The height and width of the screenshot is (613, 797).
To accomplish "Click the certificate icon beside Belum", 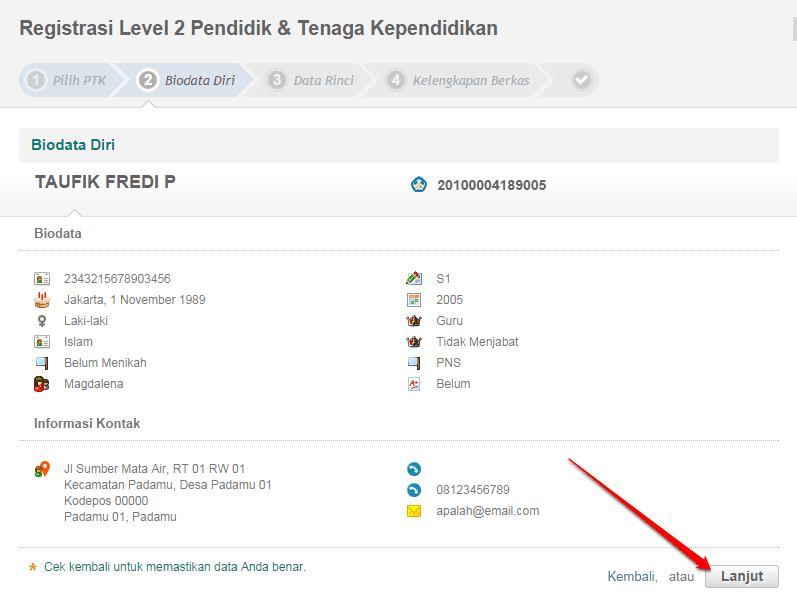I will pyautogui.click(x=414, y=384).
